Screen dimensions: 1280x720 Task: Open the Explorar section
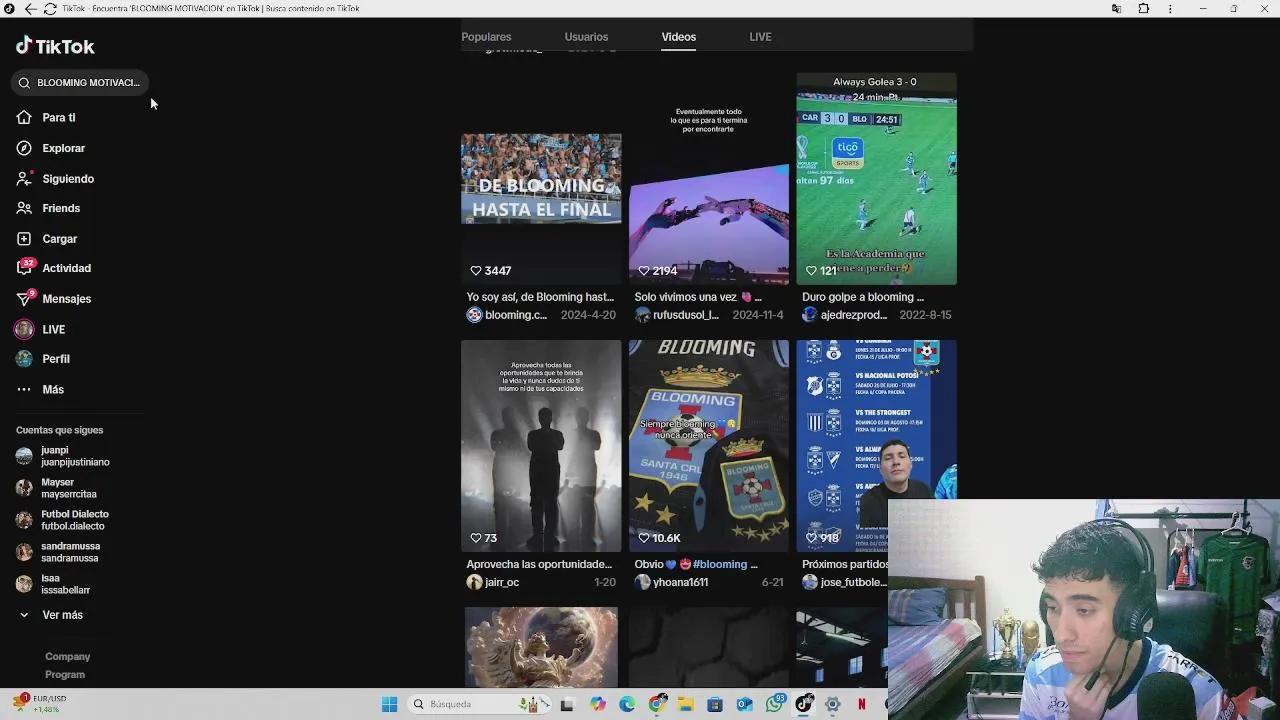pos(51,148)
